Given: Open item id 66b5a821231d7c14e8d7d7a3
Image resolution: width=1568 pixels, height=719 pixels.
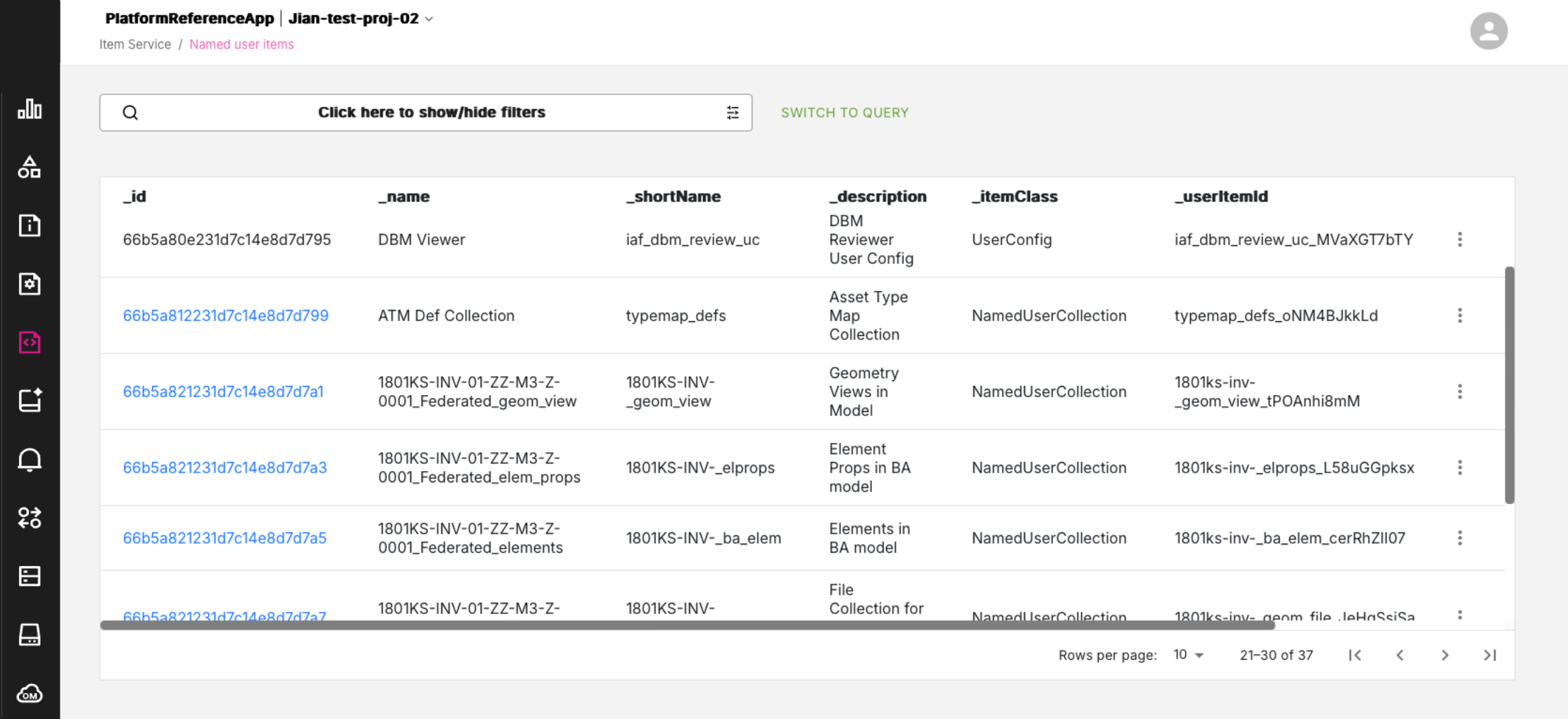Looking at the screenshot, I should [x=225, y=468].
